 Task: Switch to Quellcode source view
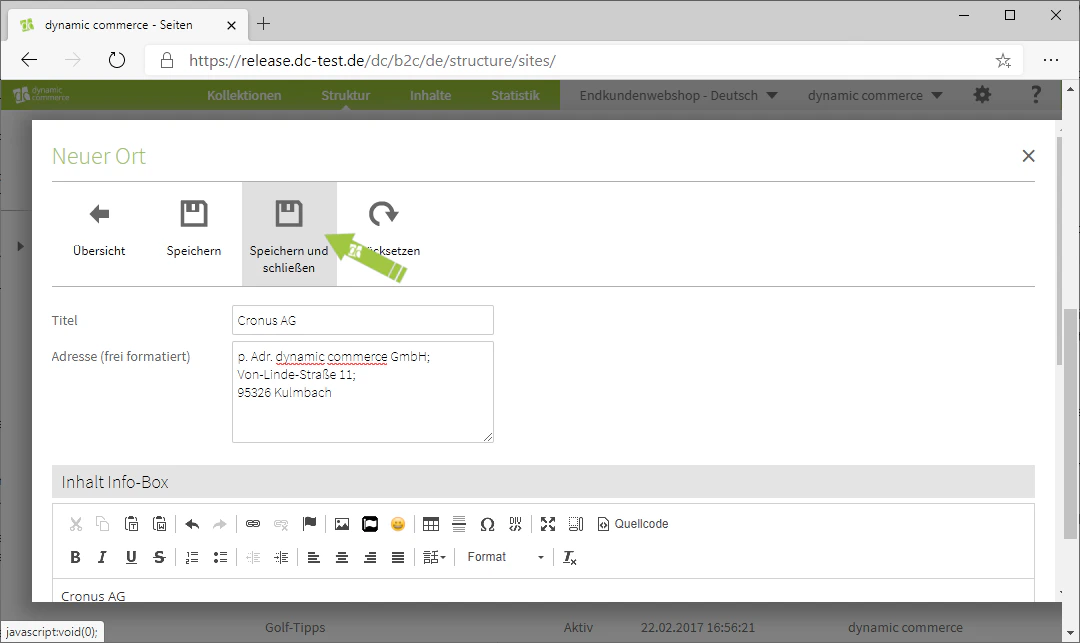tap(633, 524)
